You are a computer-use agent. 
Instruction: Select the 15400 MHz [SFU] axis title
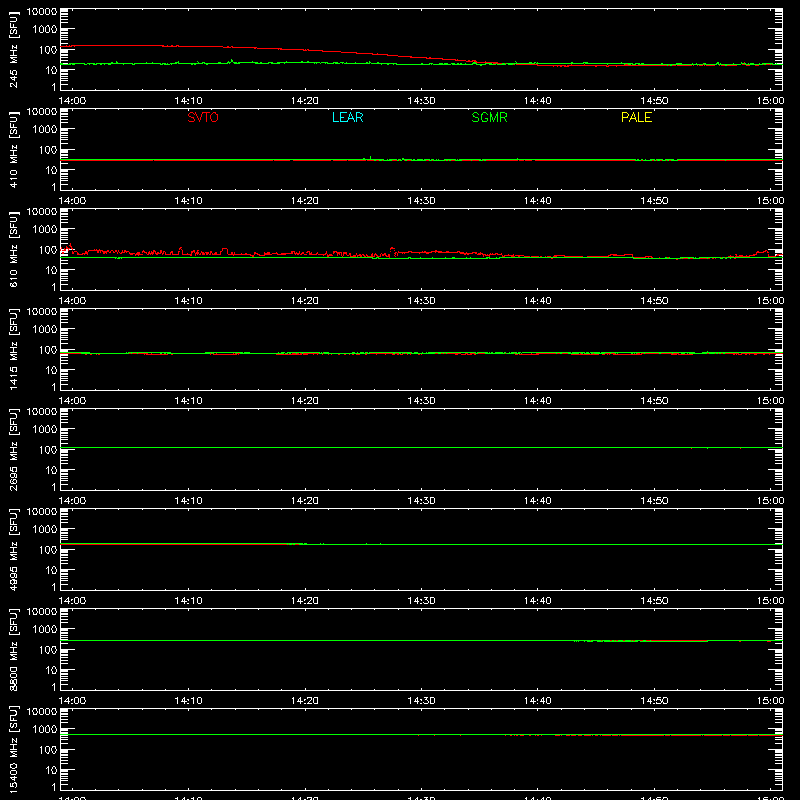coord(14,749)
